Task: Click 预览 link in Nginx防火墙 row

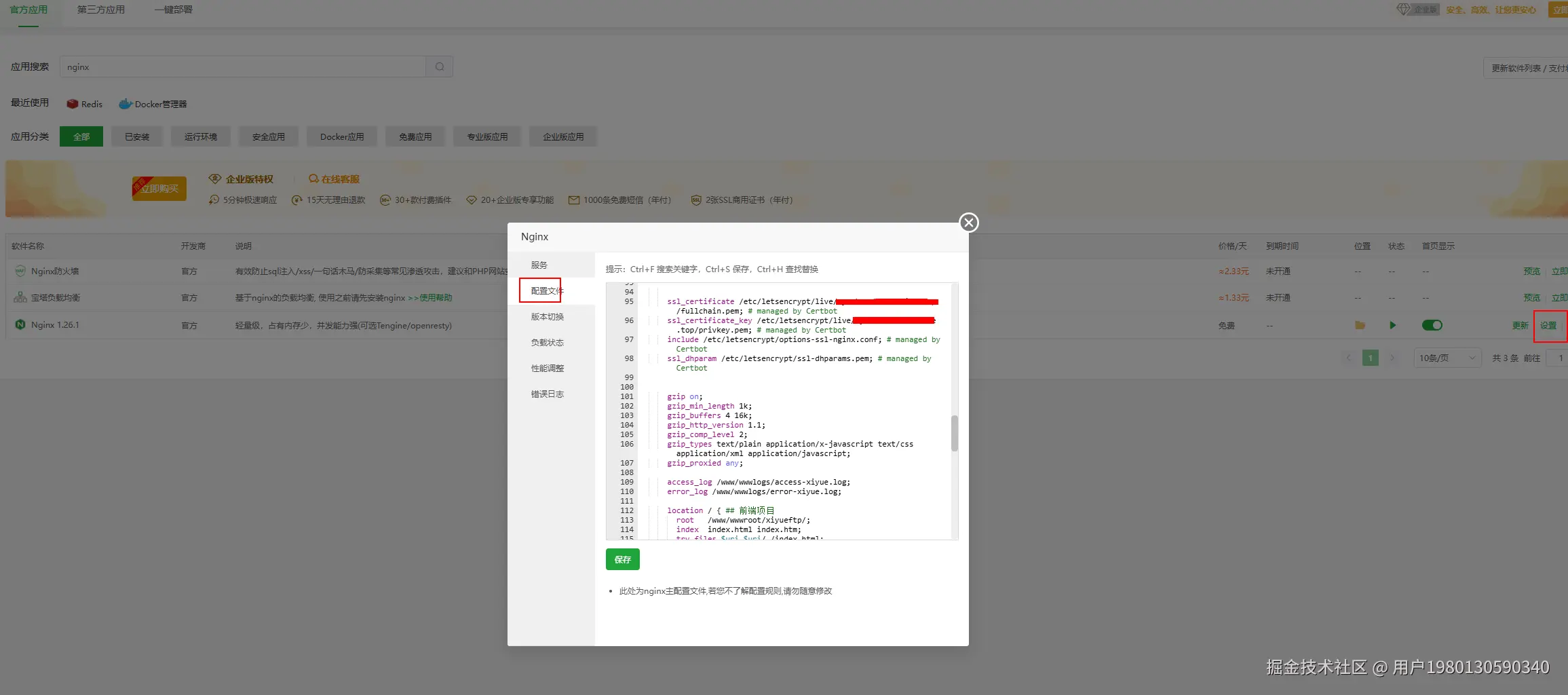Action: pyautogui.click(x=1532, y=271)
